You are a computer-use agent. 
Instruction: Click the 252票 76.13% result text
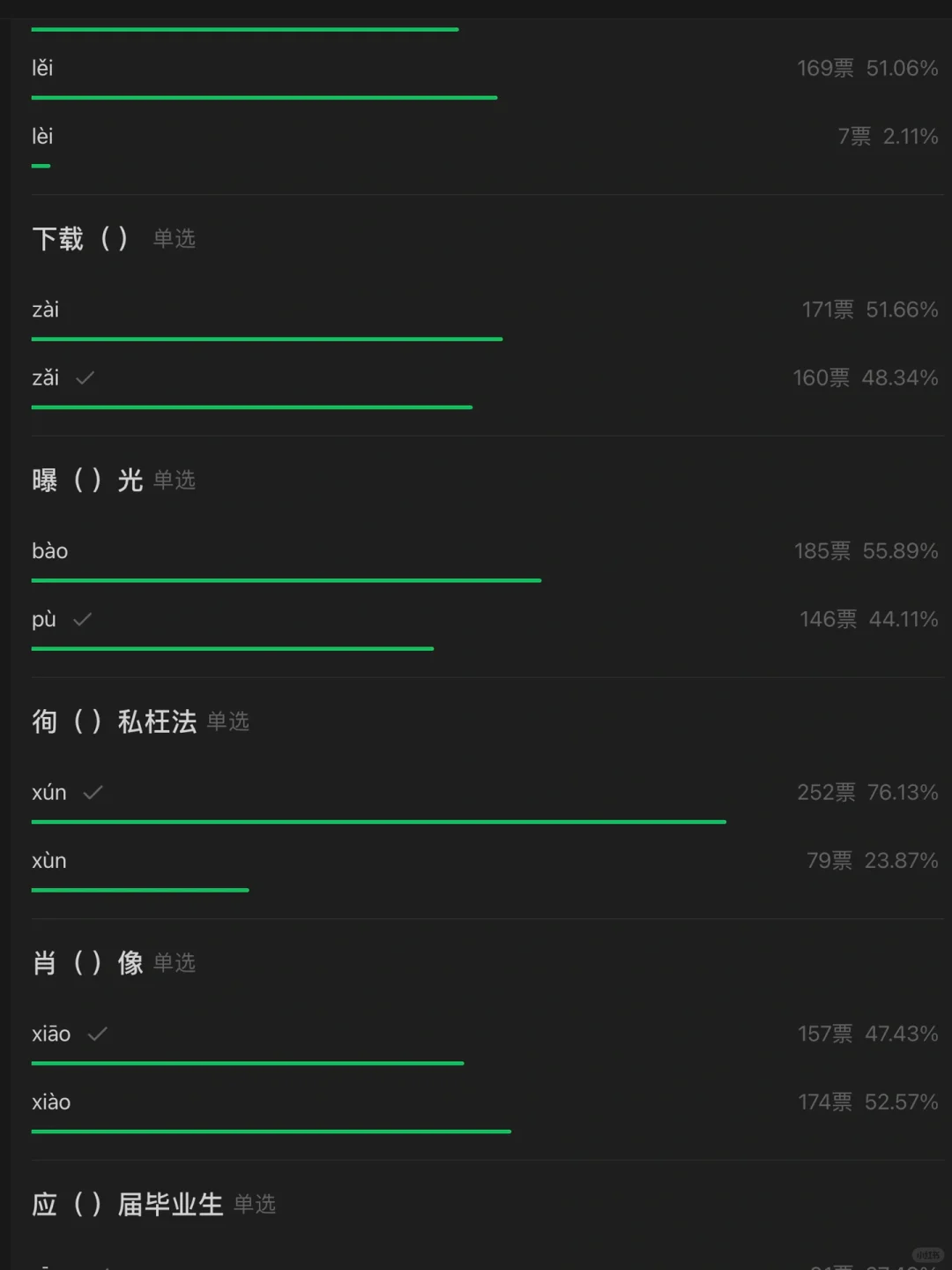pos(867,792)
